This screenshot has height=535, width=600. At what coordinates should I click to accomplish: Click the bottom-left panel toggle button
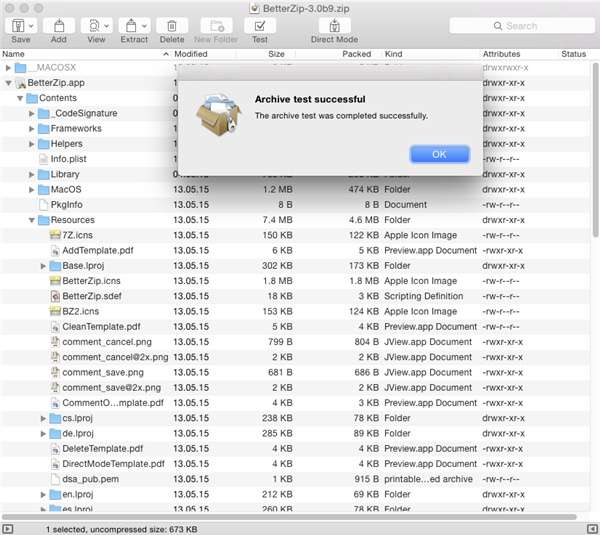click(8, 528)
